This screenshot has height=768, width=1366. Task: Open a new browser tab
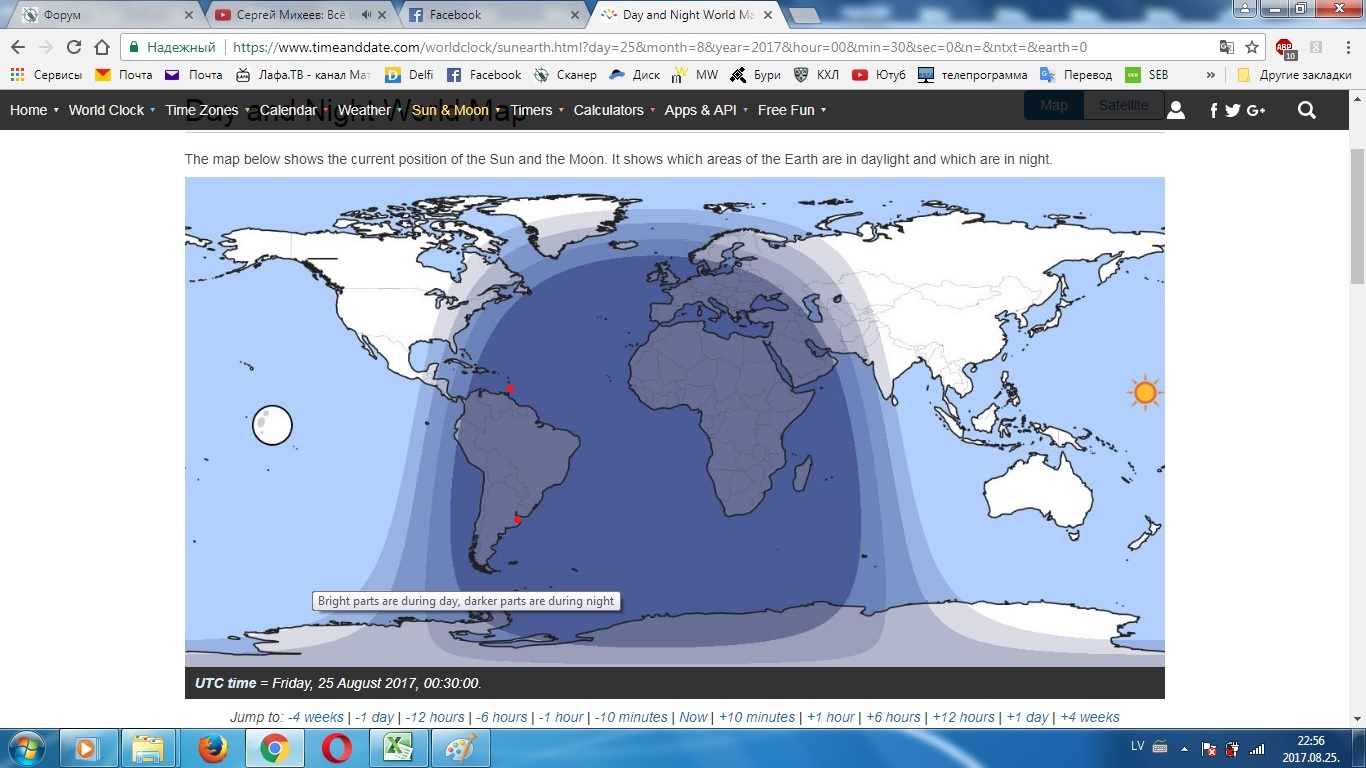click(804, 16)
